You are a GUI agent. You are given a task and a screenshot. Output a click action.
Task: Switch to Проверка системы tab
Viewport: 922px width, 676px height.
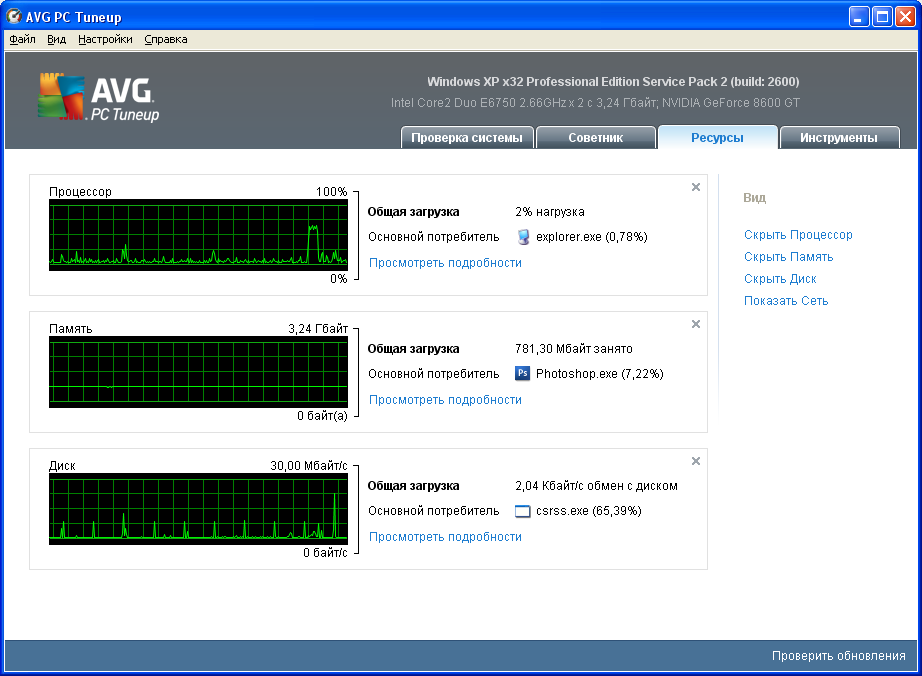point(467,138)
